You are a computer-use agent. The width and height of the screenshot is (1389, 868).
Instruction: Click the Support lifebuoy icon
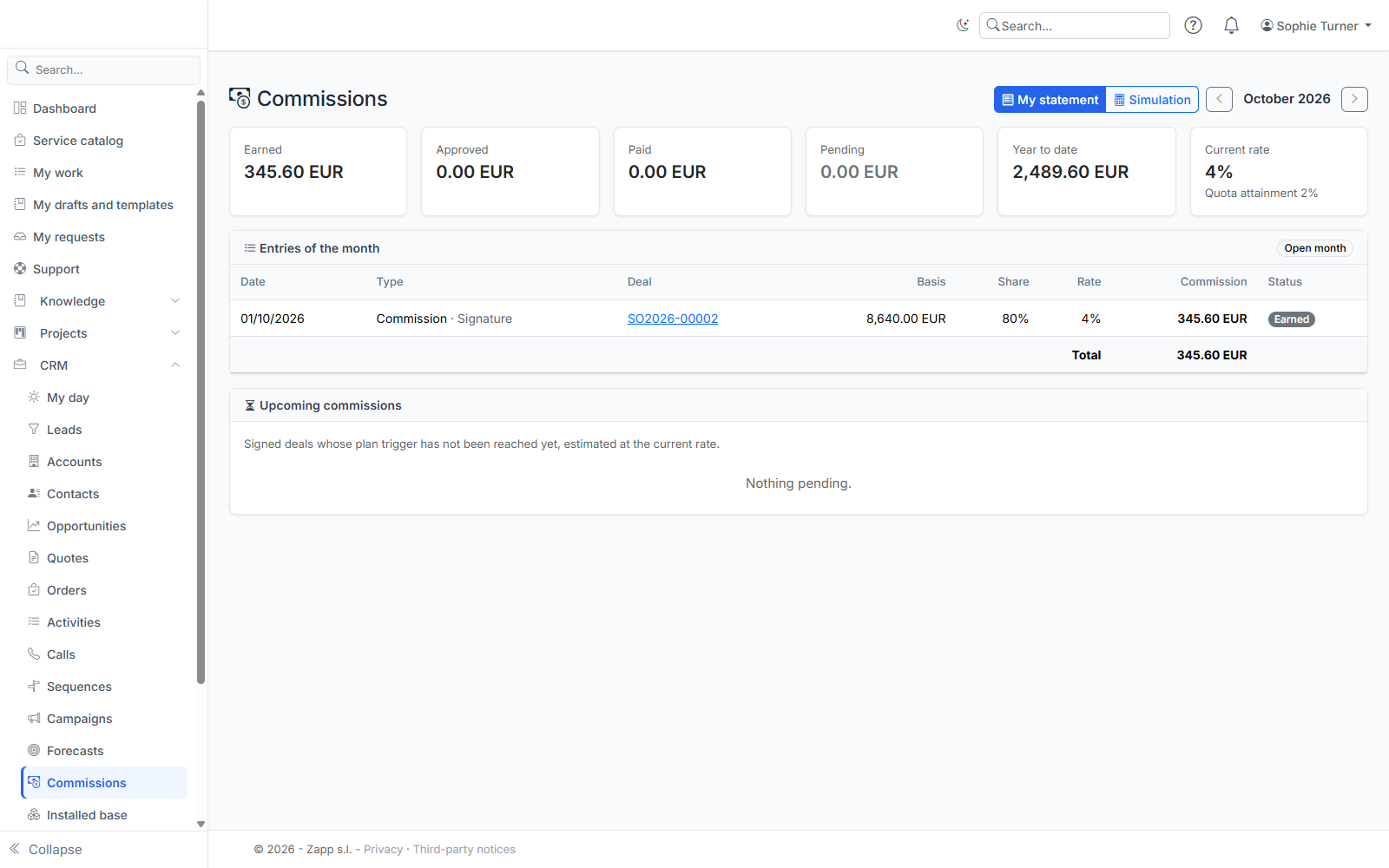pyautogui.click(x=20, y=268)
